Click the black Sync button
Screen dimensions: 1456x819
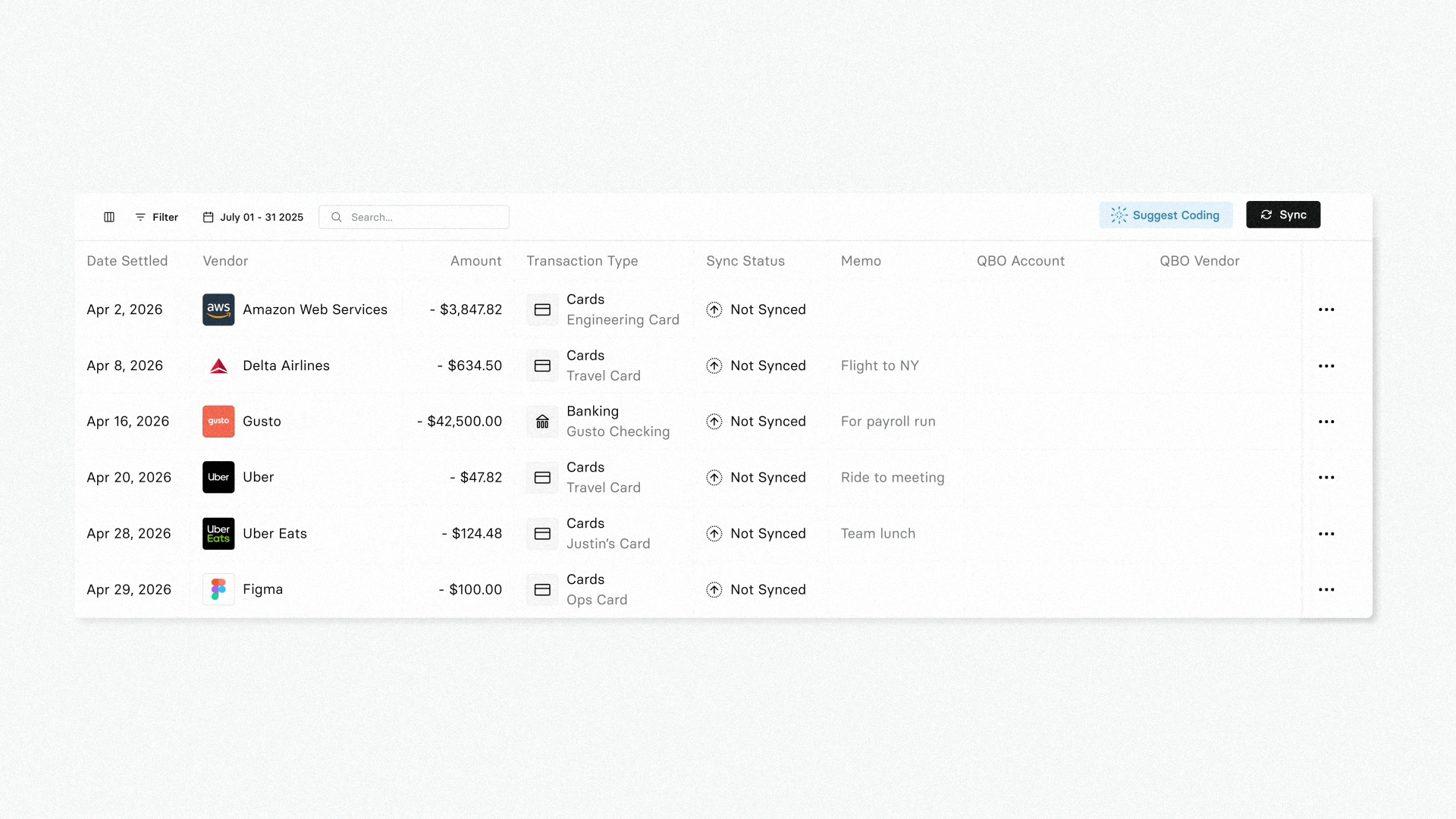tap(1283, 215)
